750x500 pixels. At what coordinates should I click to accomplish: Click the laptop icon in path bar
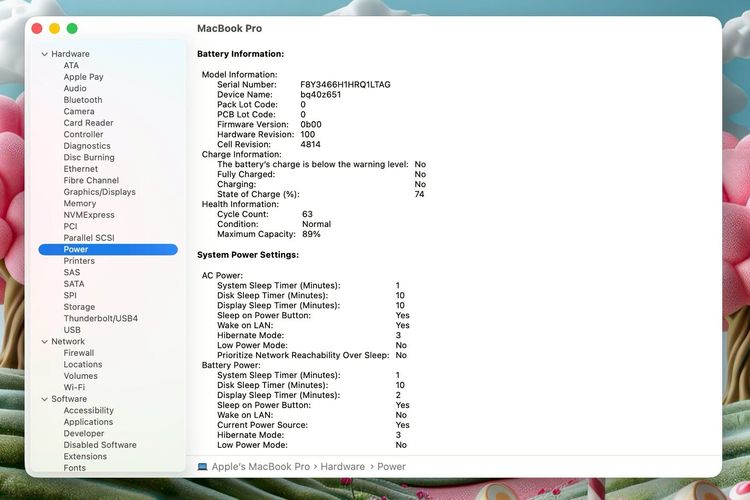202,467
